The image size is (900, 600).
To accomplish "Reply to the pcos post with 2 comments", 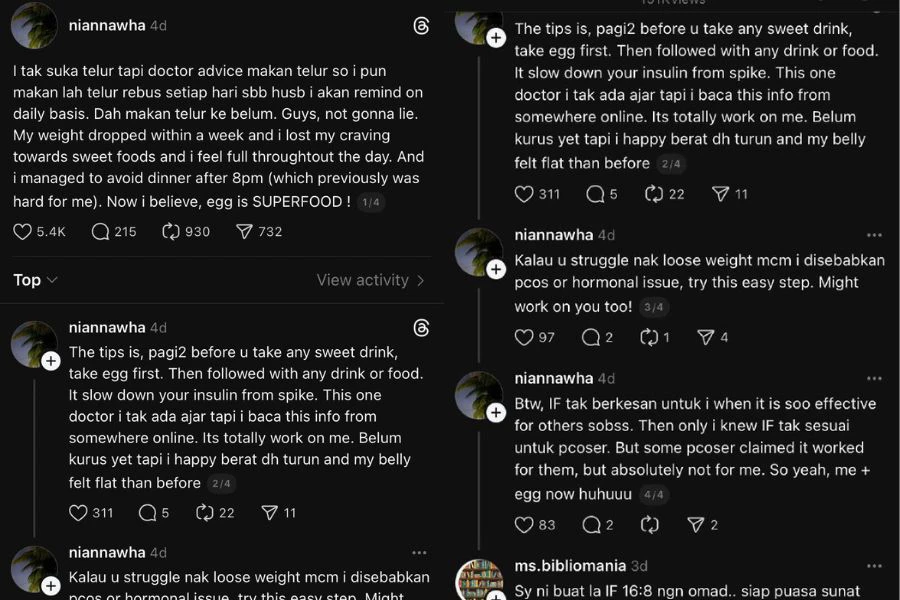I will (x=595, y=338).
